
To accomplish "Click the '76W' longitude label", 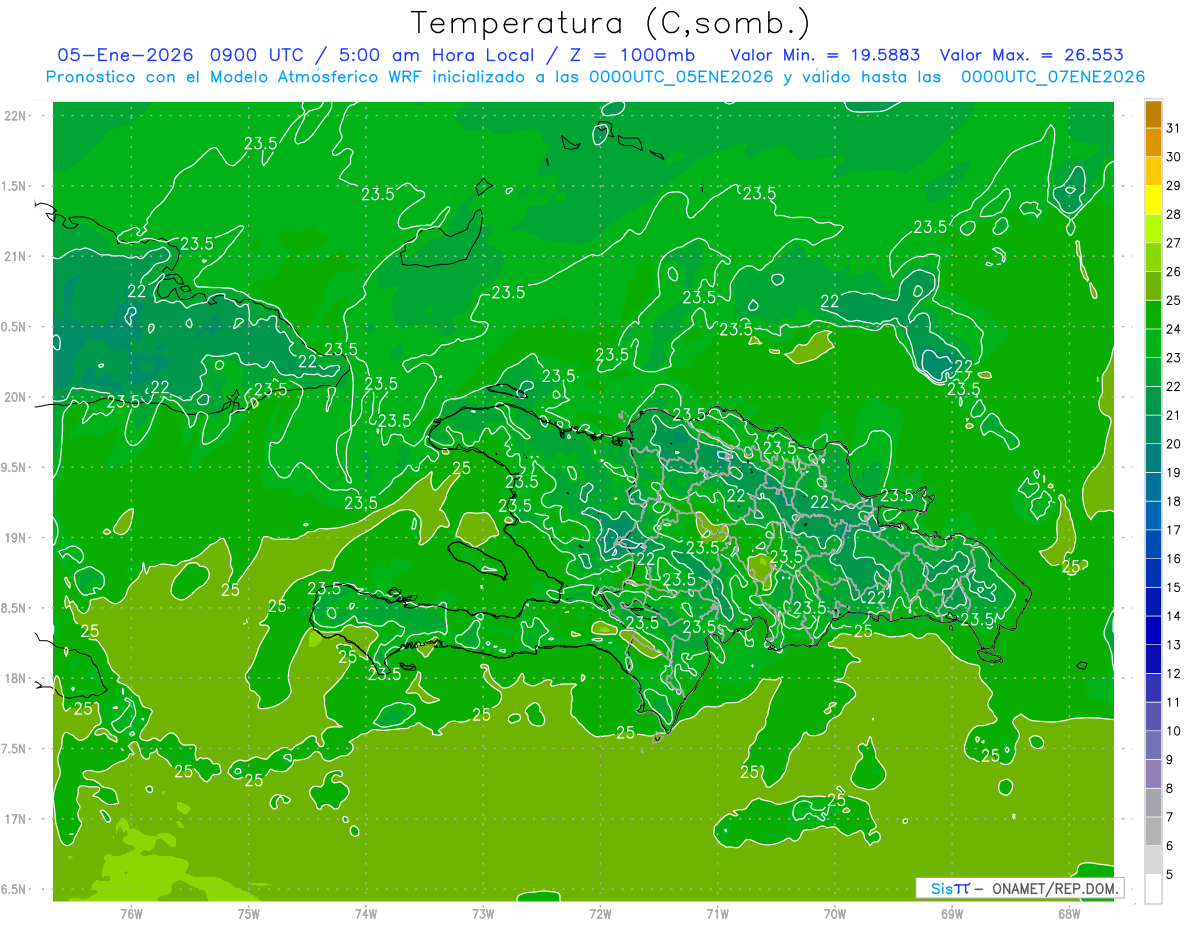I will click(131, 913).
